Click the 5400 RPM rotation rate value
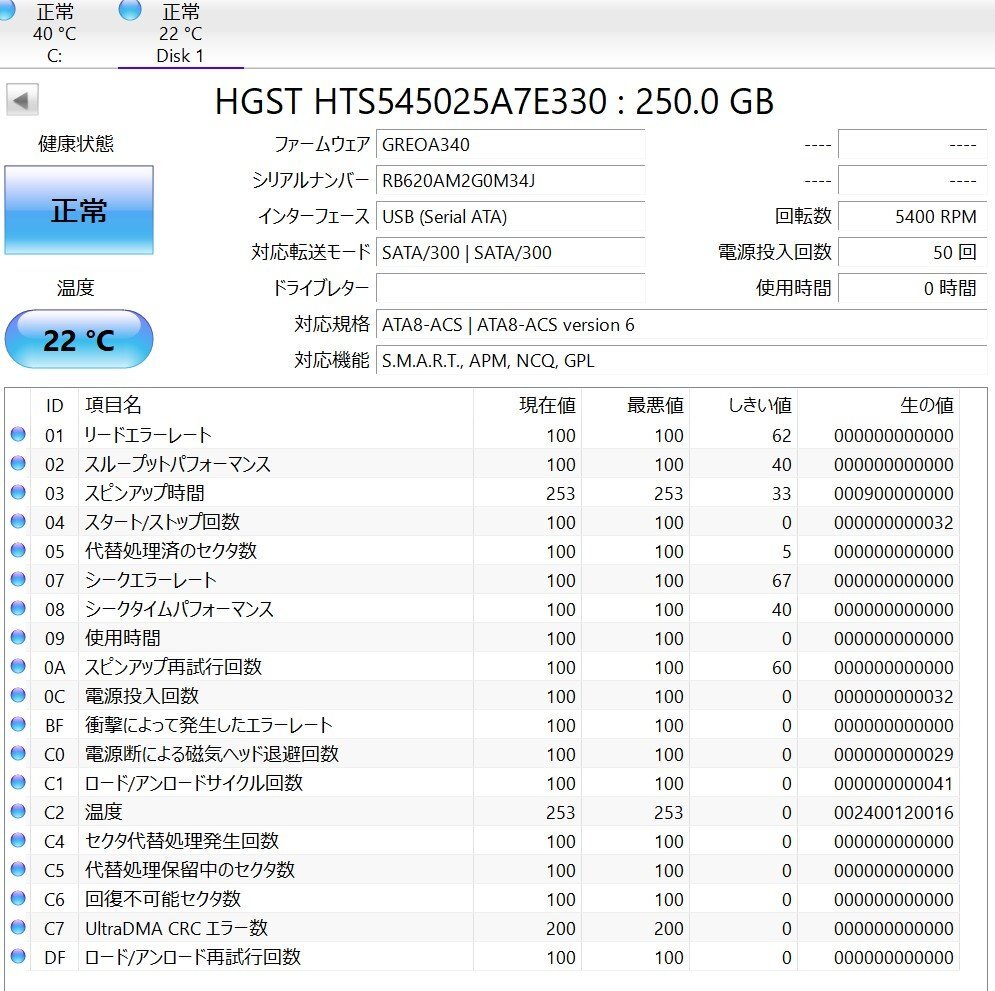This screenshot has height=991, width=995. [x=912, y=216]
